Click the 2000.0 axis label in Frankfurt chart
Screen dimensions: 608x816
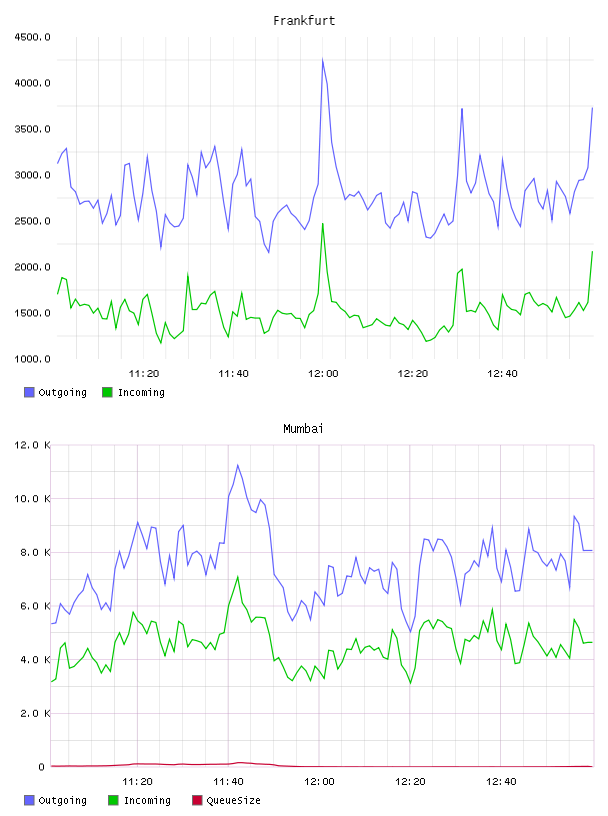point(32,267)
